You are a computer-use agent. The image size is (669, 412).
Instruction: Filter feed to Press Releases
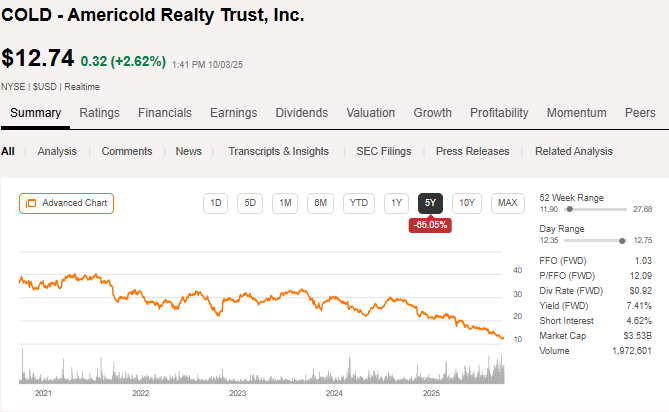point(472,151)
